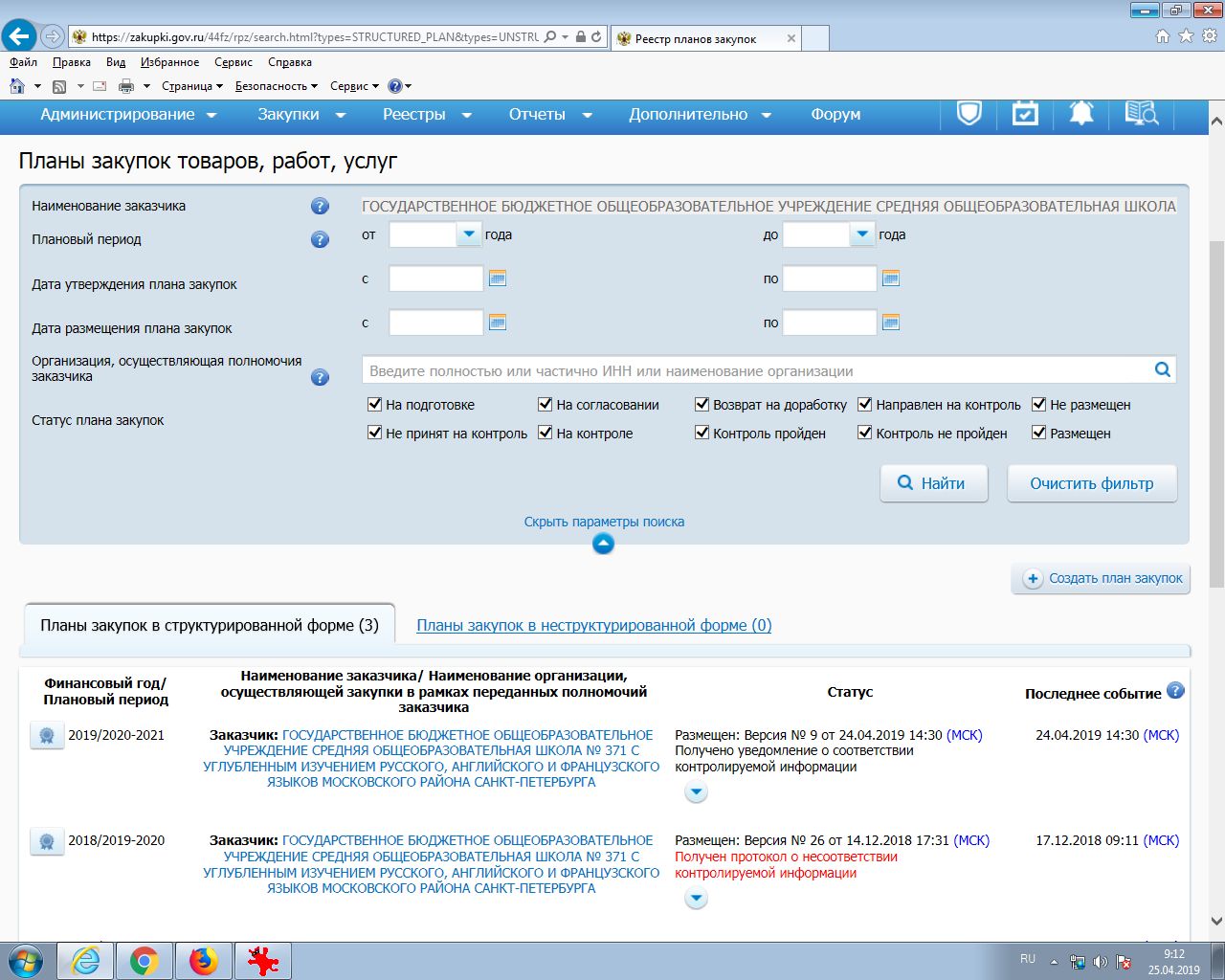The height and width of the screenshot is (980, 1225).
Task: Open the Windows Start menu
Action: pos(26,960)
